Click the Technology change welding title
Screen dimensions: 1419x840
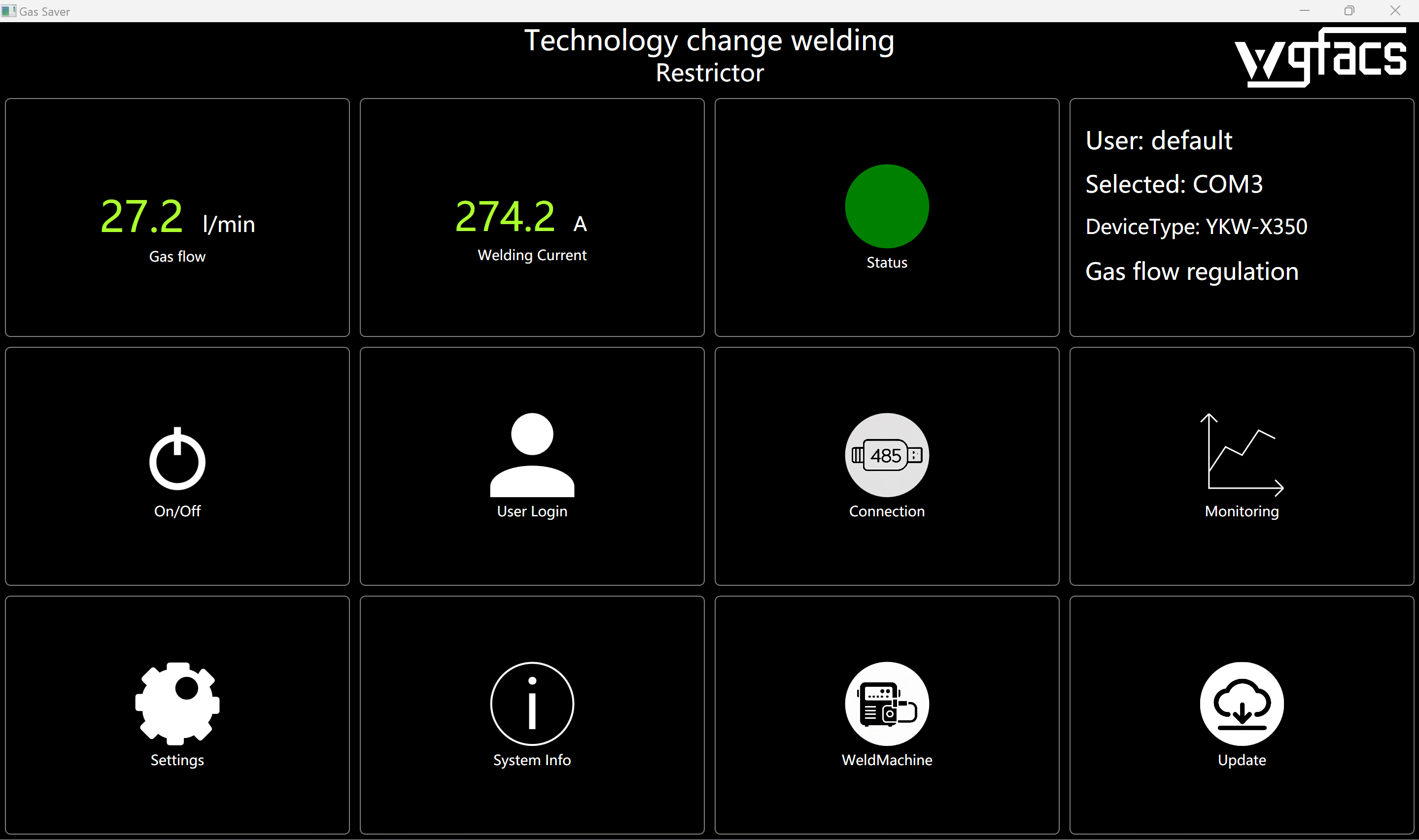tap(709, 41)
